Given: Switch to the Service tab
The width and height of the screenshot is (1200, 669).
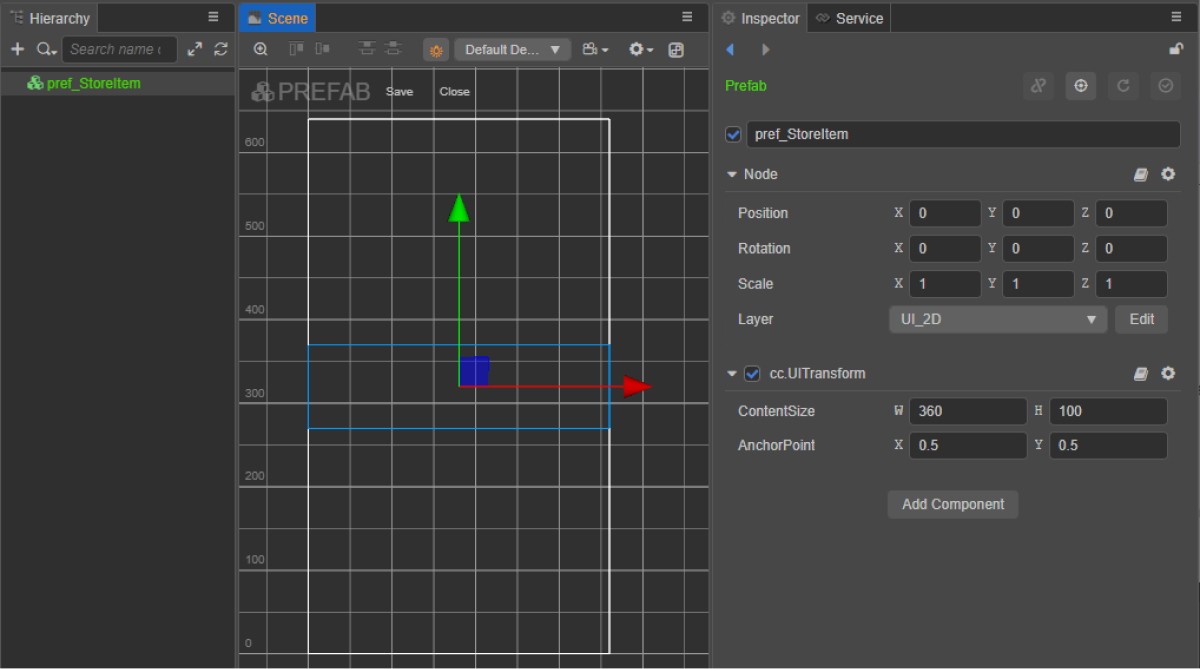Looking at the screenshot, I should (x=850, y=18).
